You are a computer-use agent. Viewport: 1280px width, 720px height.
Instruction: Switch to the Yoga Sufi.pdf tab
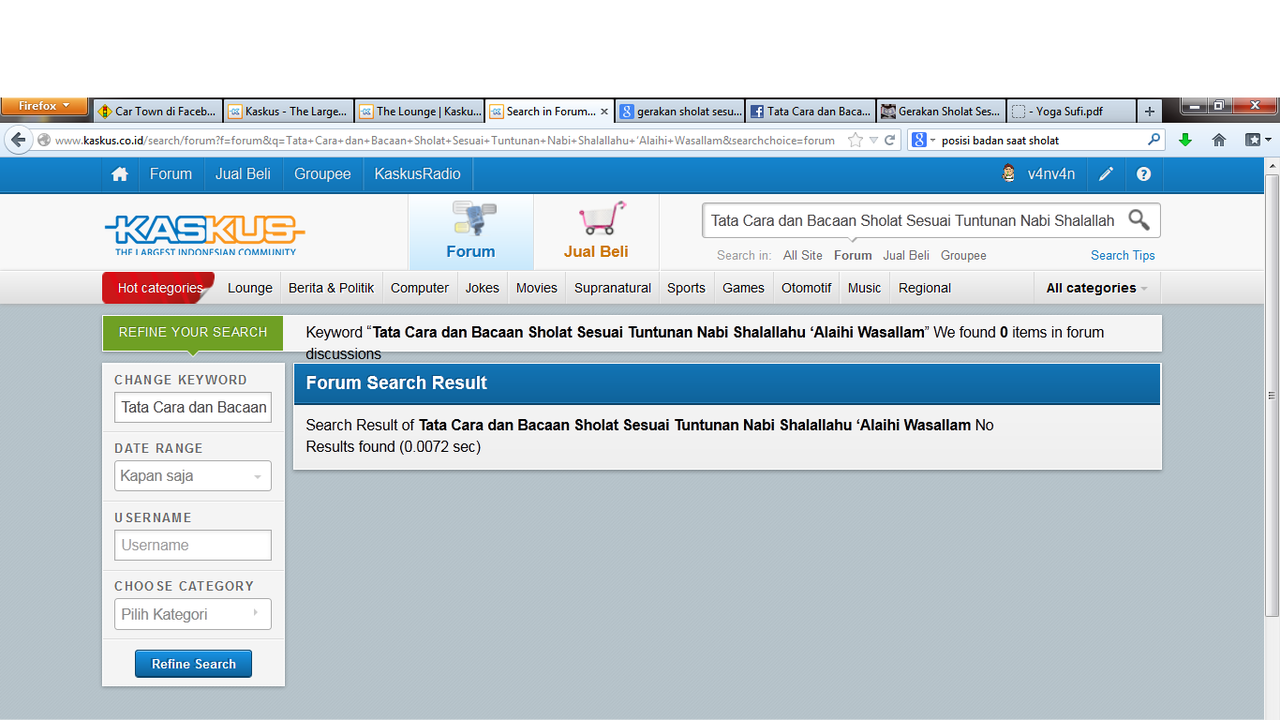[1071, 111]
